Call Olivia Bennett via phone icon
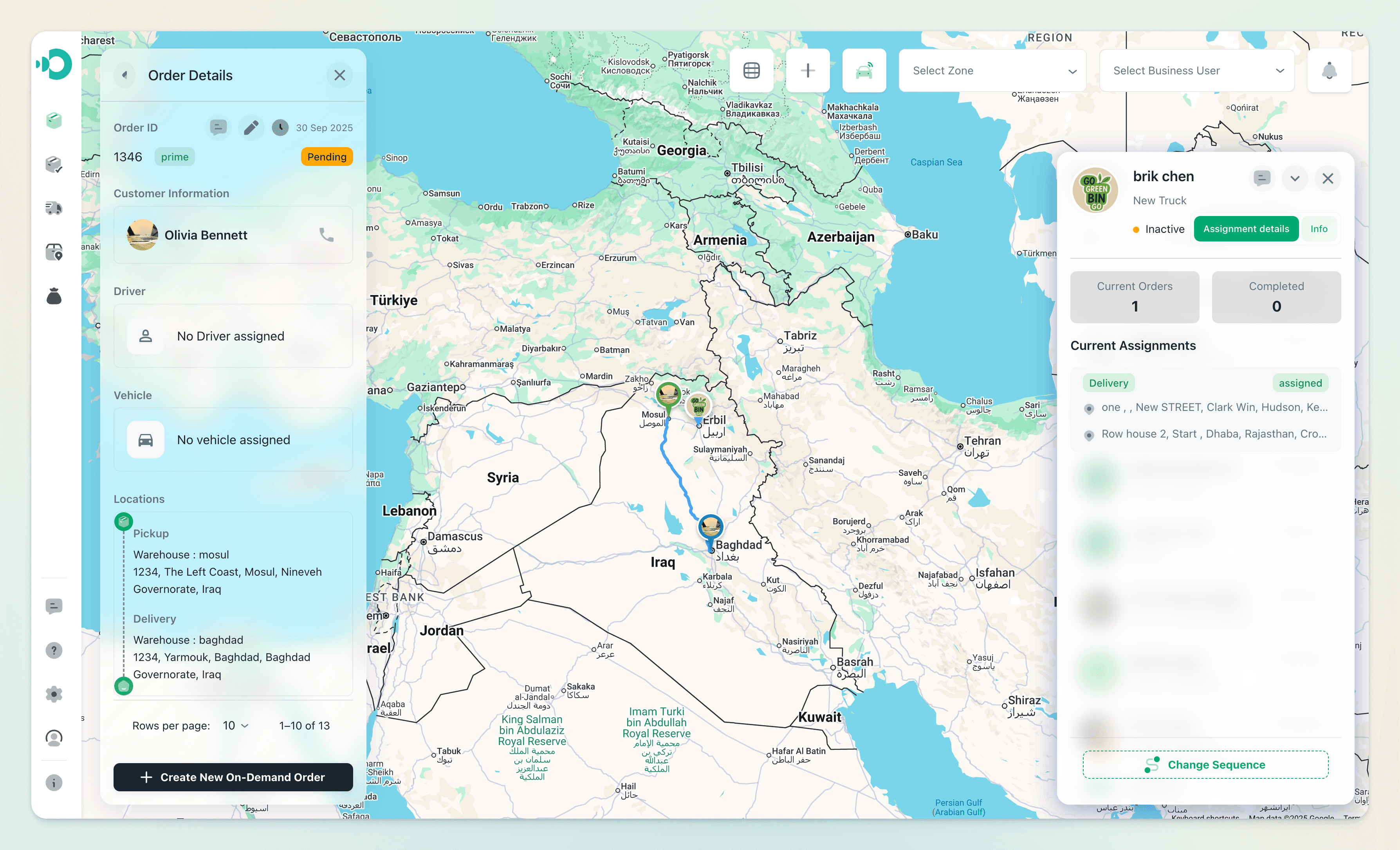 click(326, 234)
